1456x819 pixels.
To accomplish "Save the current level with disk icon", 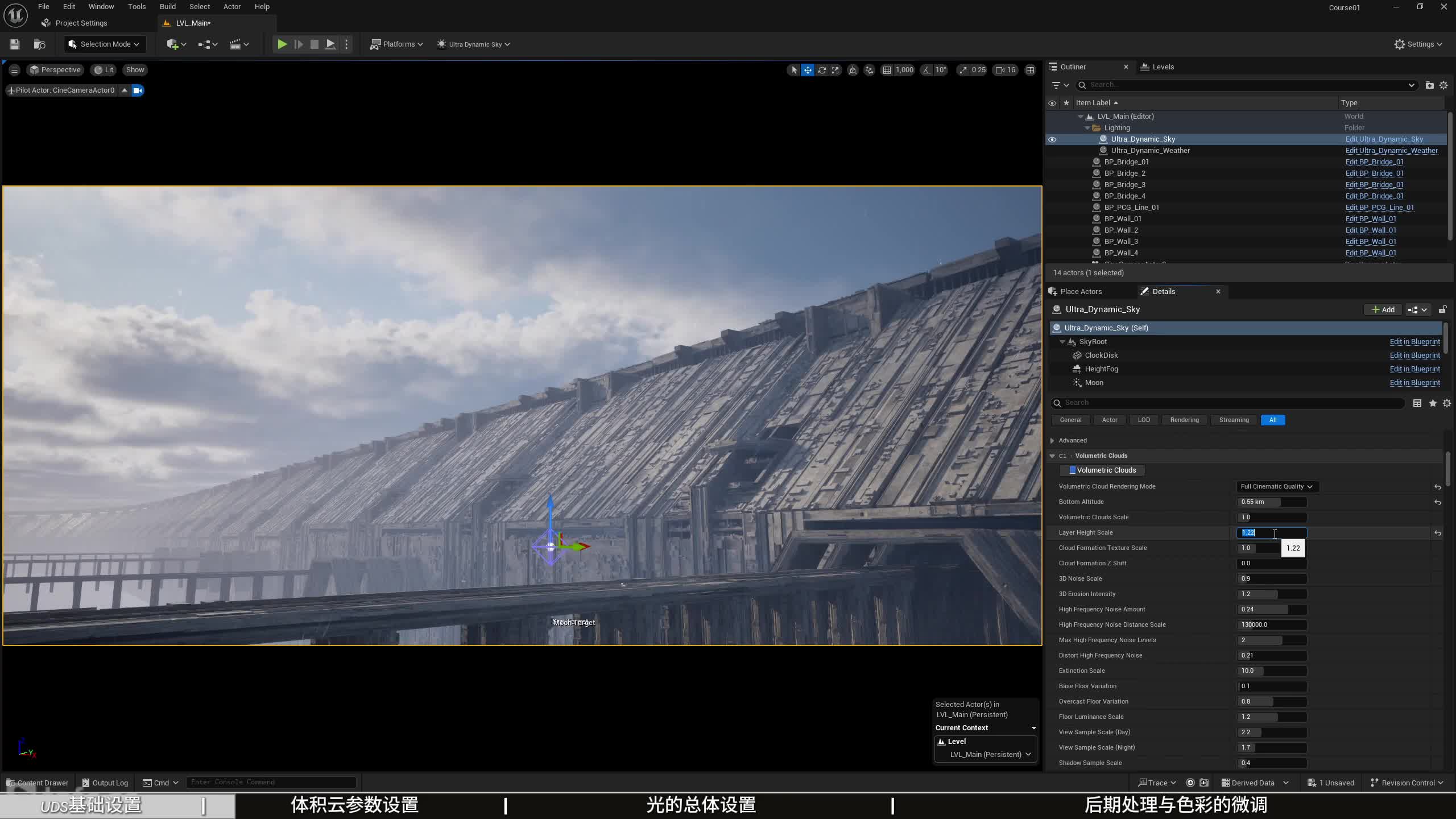I will click(x=15, y=44).
